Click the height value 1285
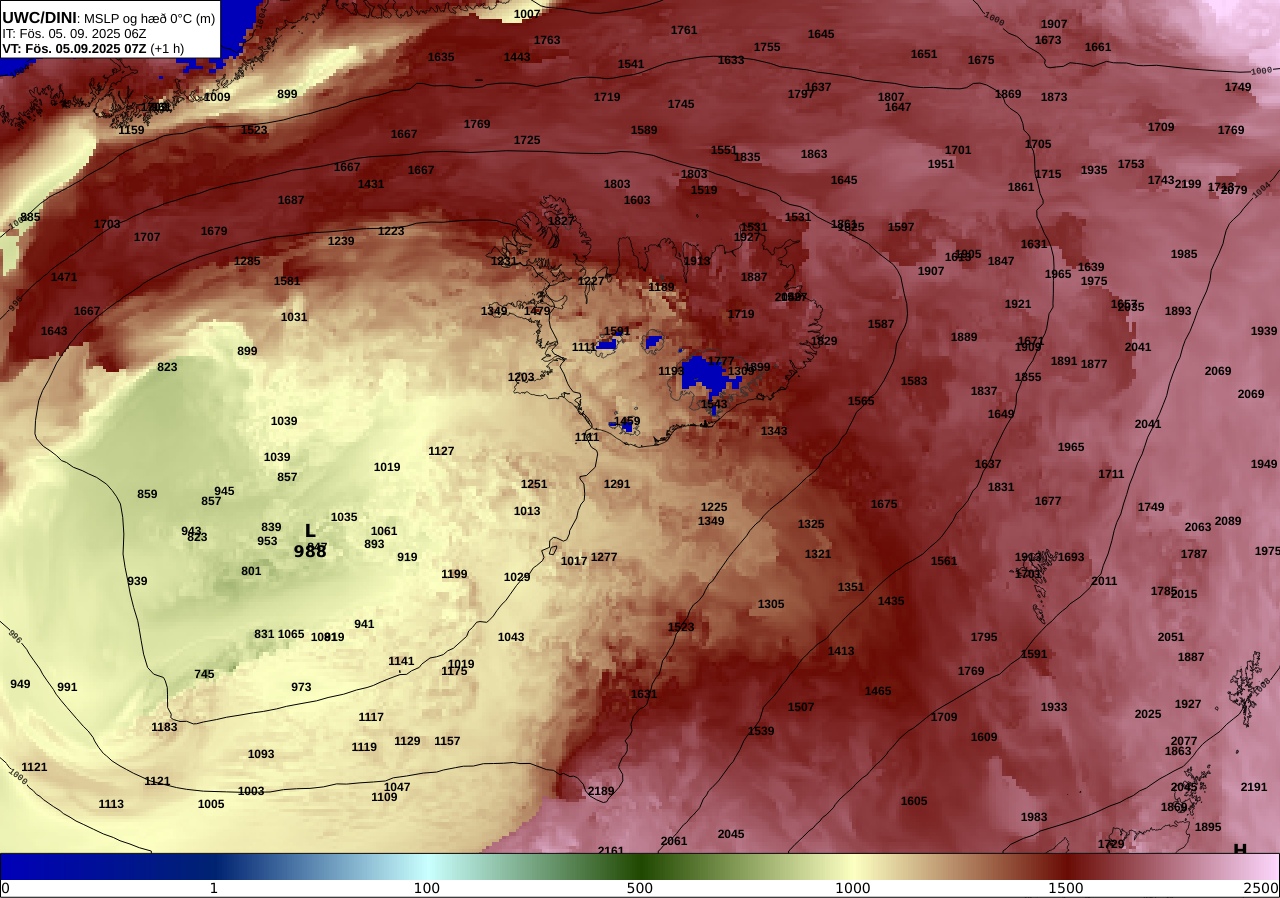1280x898 pixels. 247,261
